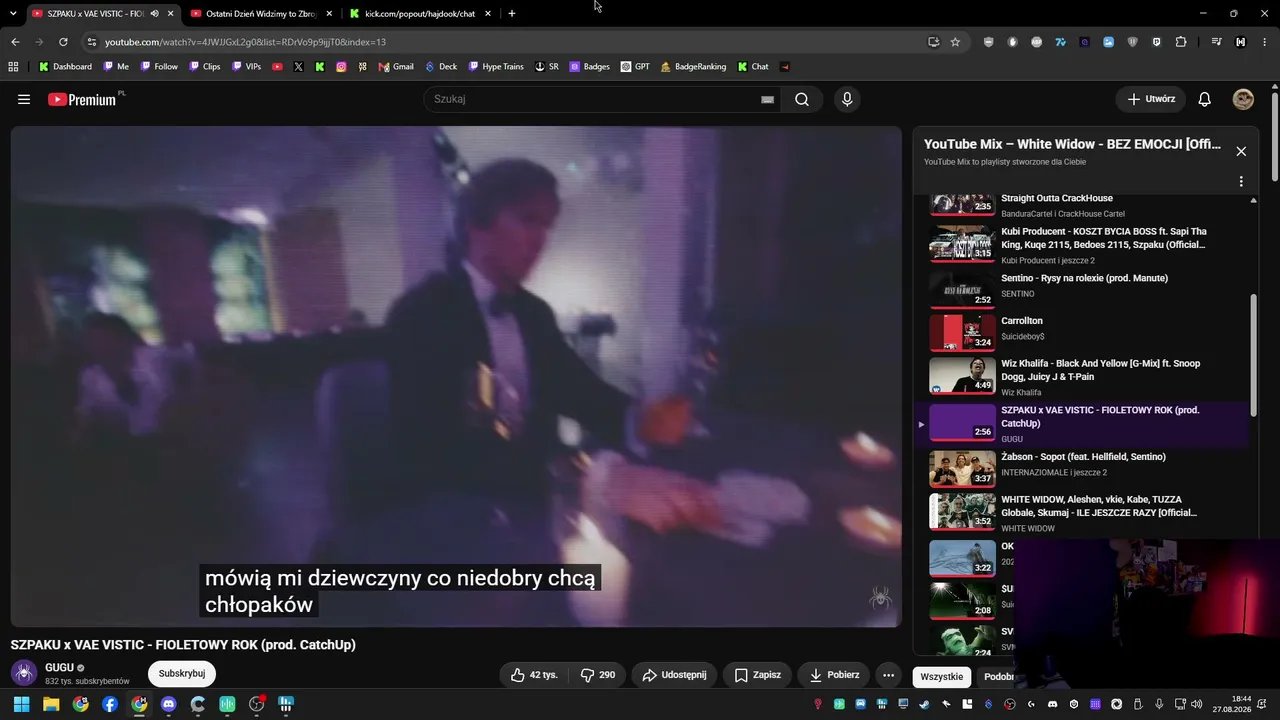Switch to the kick.com popout chat tab
This screenshot has width=1280, height=720.
pos(420,14)
